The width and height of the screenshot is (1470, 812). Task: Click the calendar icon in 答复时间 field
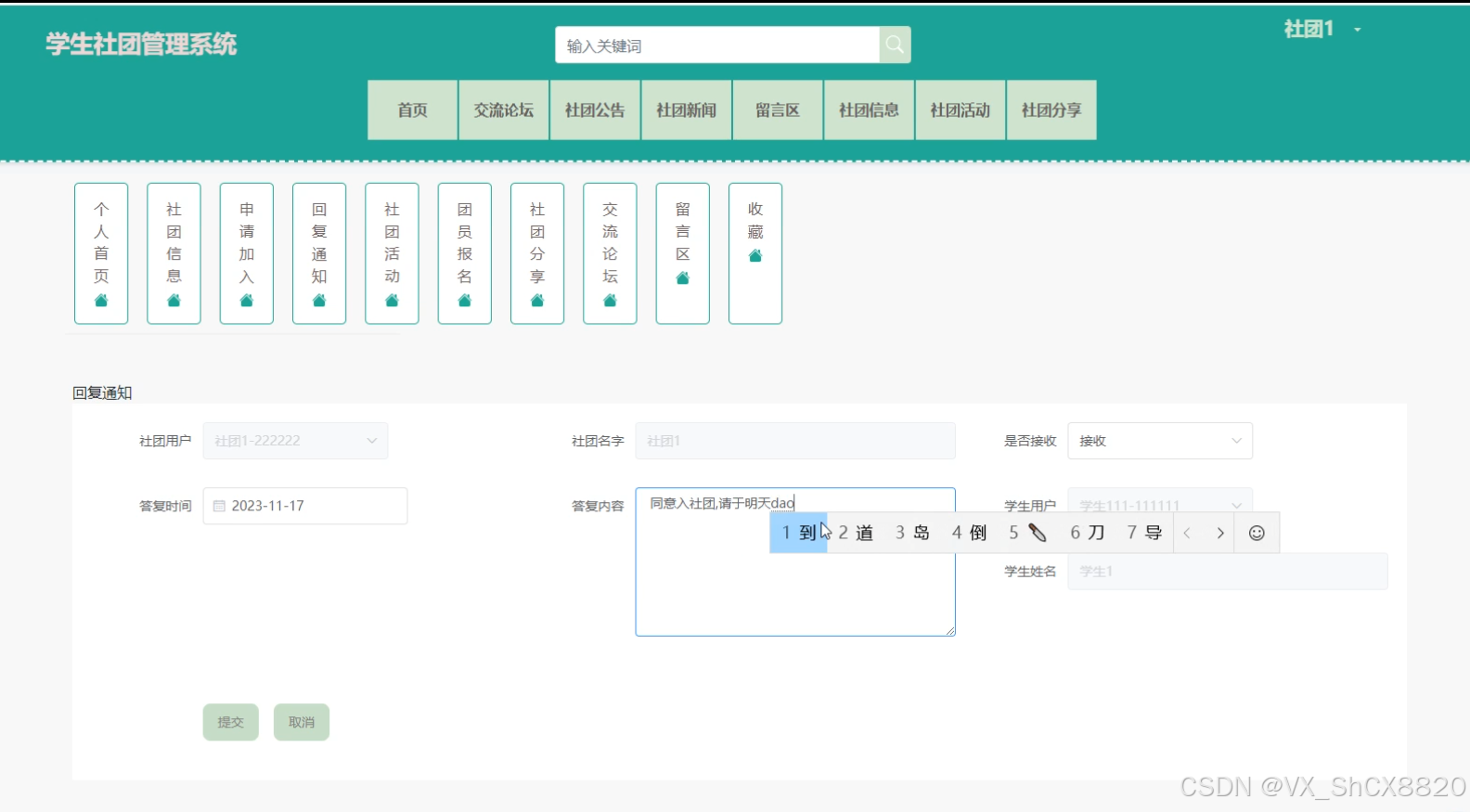tap(219, 506)
